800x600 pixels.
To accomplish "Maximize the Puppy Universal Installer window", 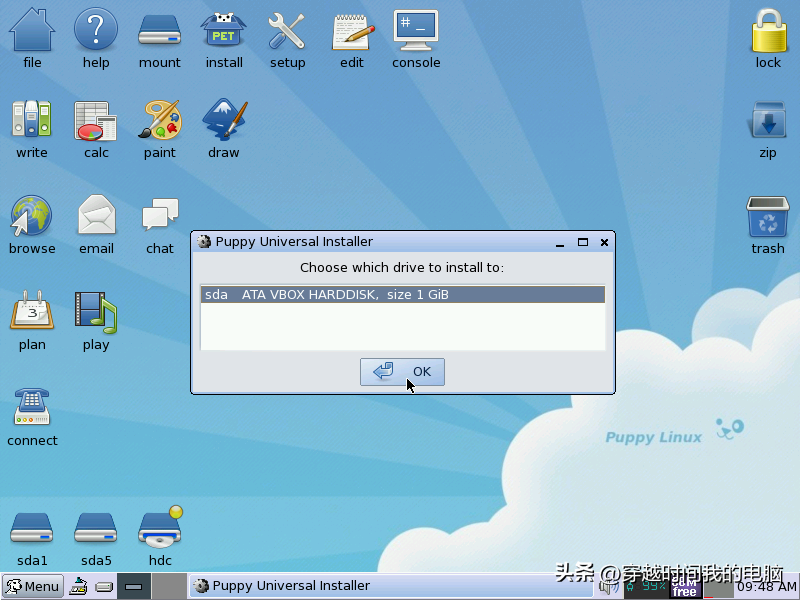I will [x=583, y=242].
